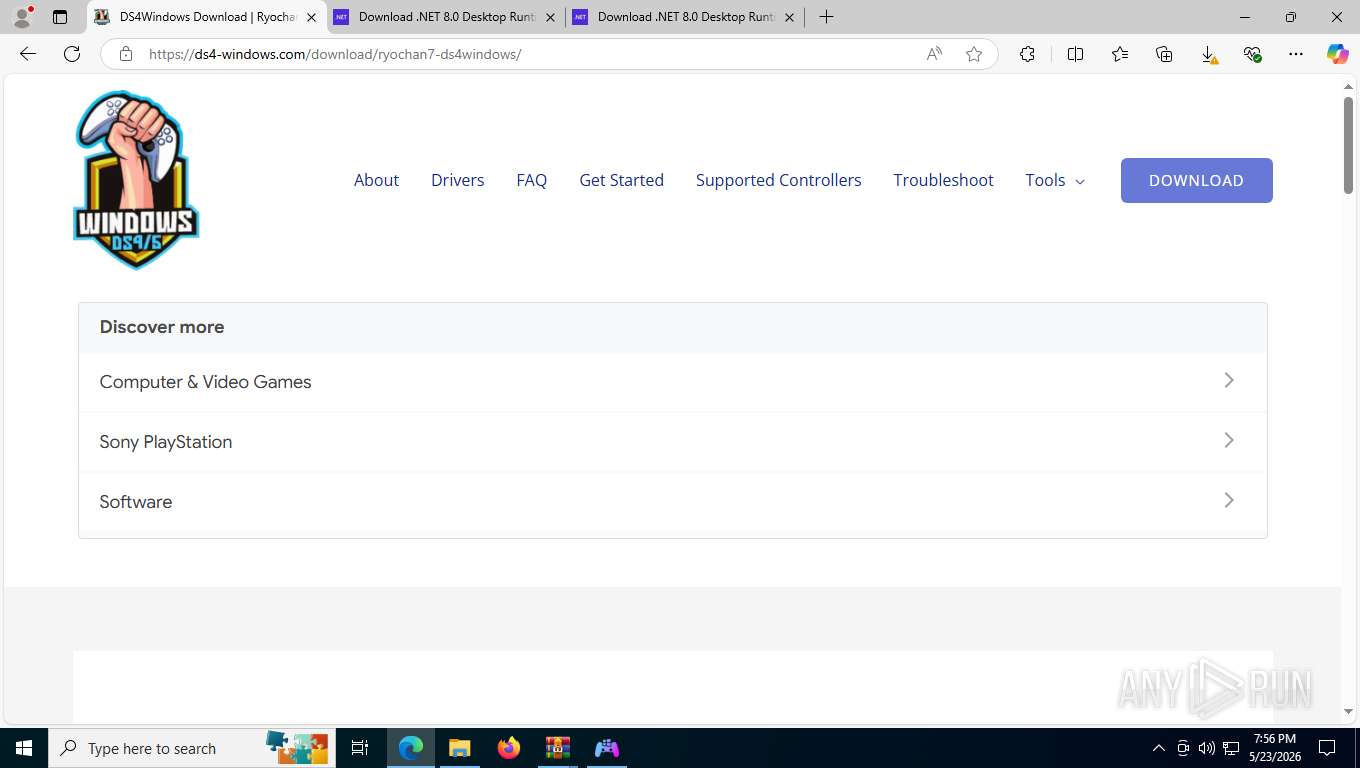Image resolution: width=1360 pixels, height=768 pixels.
Task: Open the Windows Start menu
Action: coord(24,748)
